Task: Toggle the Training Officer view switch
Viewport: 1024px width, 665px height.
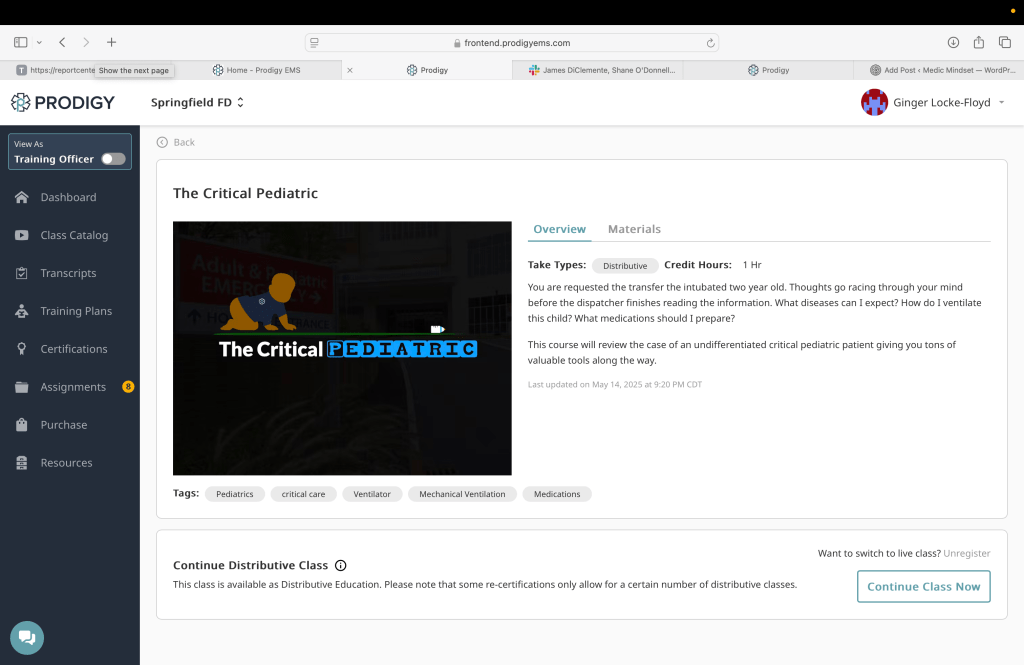Action: pyautogui.click(x=113, y=159)
